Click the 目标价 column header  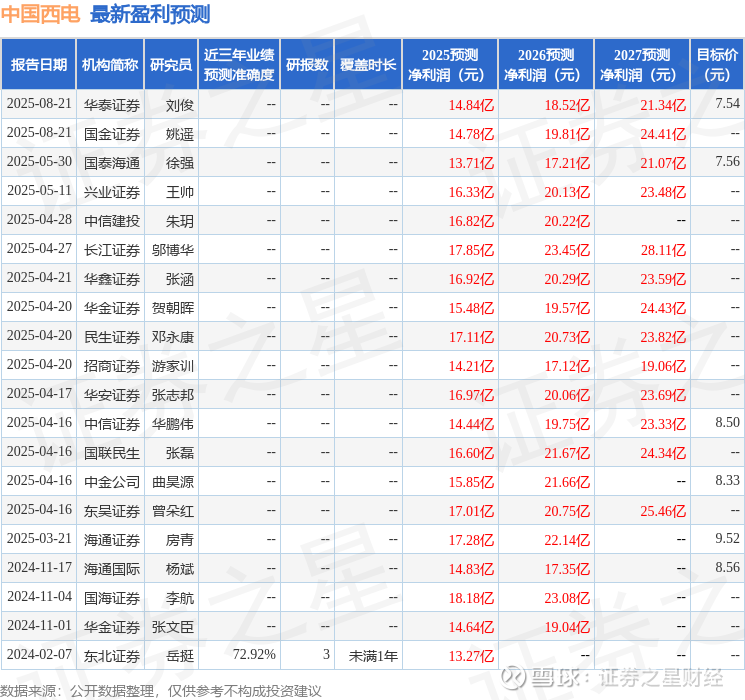pos(717,65)
